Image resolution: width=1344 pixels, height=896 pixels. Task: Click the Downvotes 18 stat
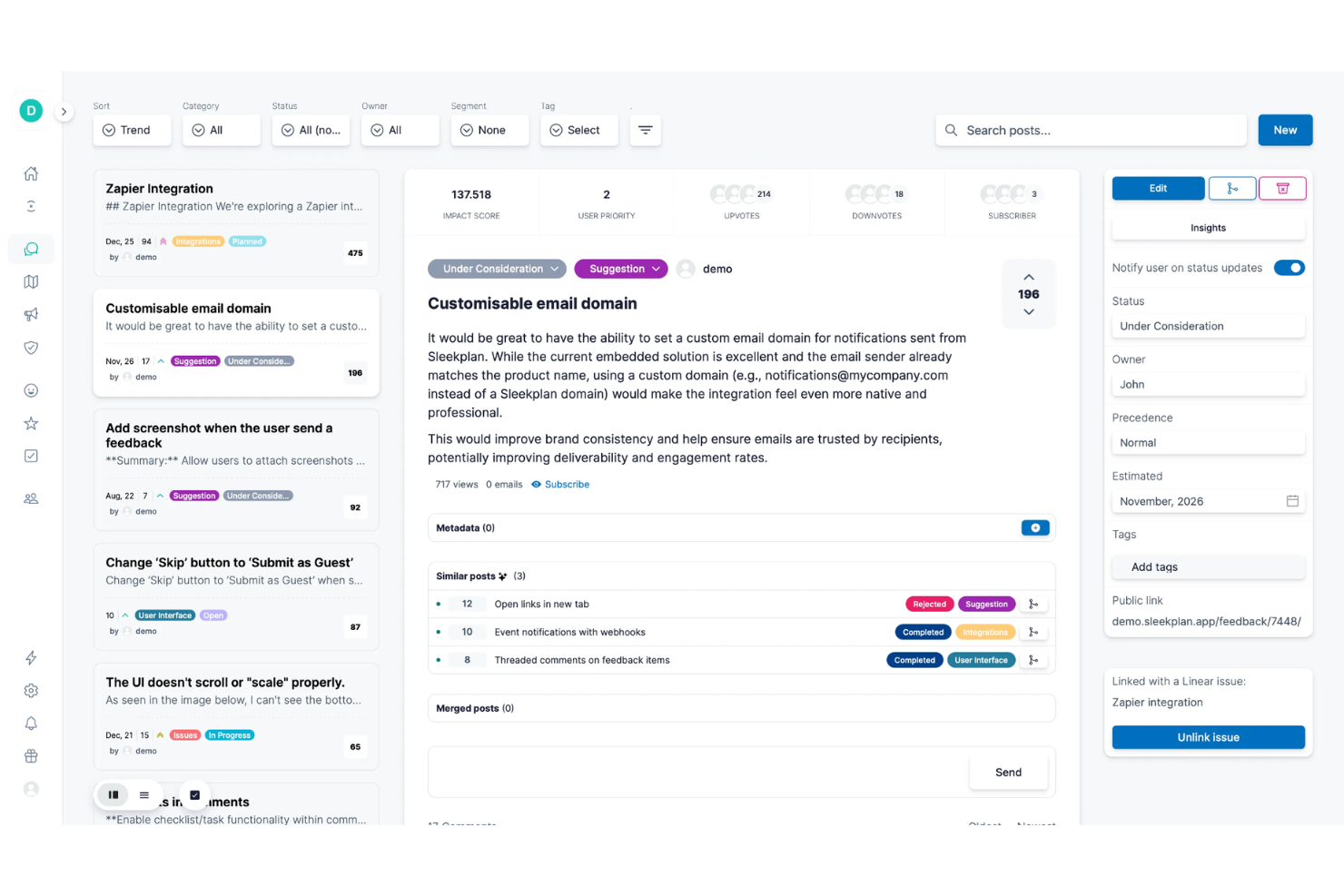click(x=876, y=202)
